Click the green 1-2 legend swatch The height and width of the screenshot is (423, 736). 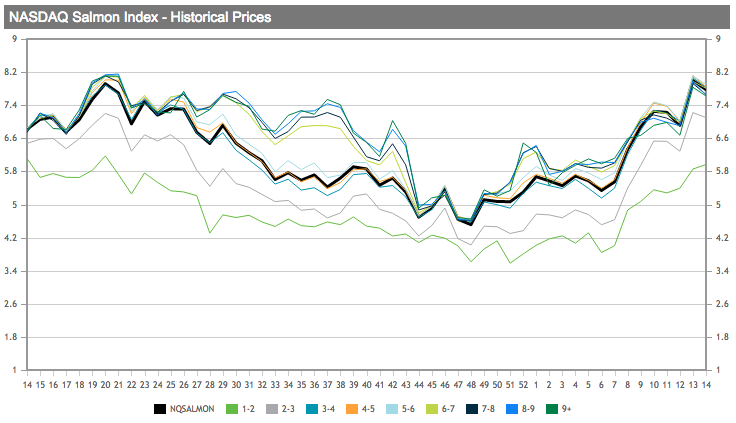coord(232,409)
